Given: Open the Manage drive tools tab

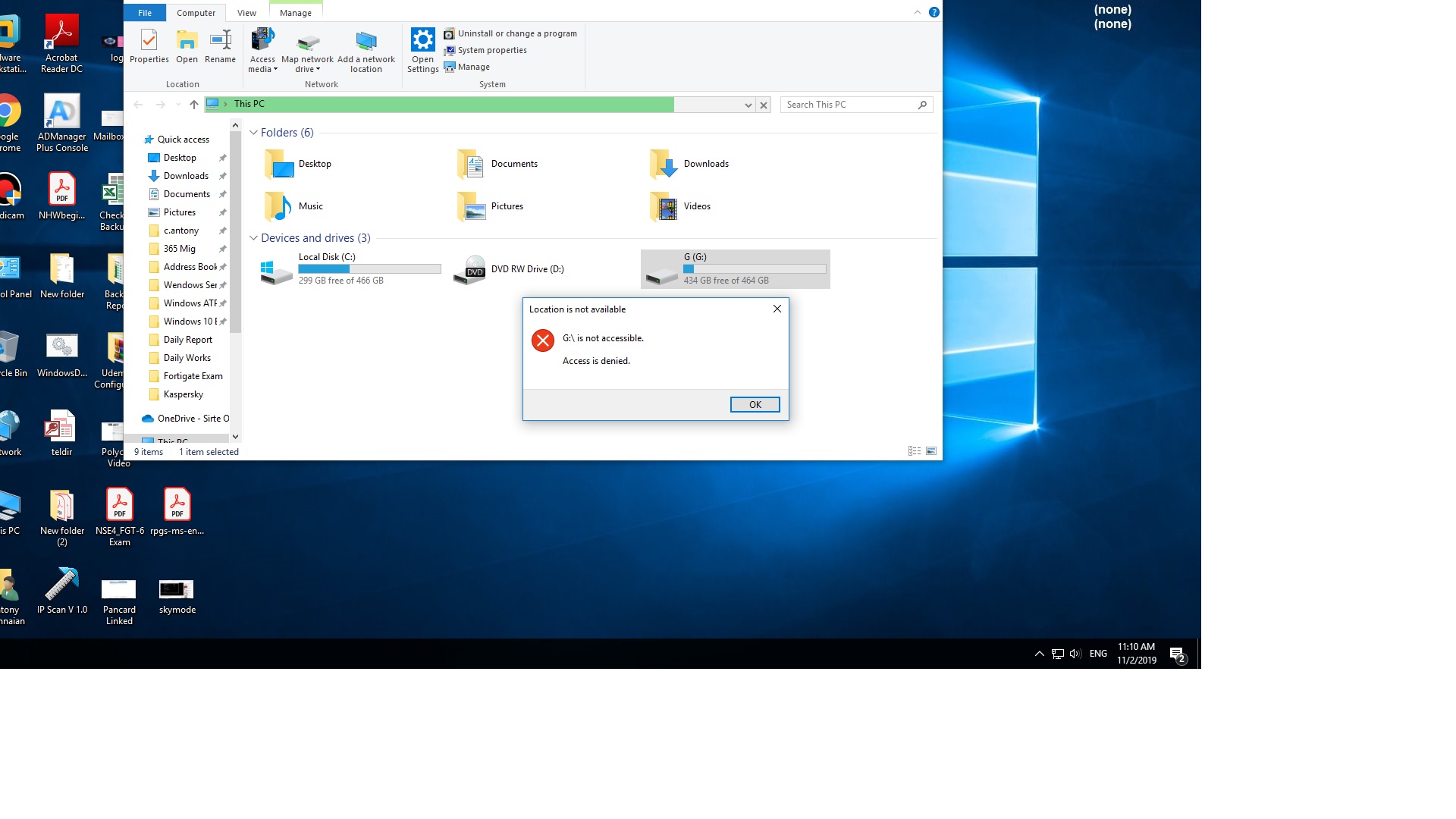Looking at the screenshot, I should (296, 13).
